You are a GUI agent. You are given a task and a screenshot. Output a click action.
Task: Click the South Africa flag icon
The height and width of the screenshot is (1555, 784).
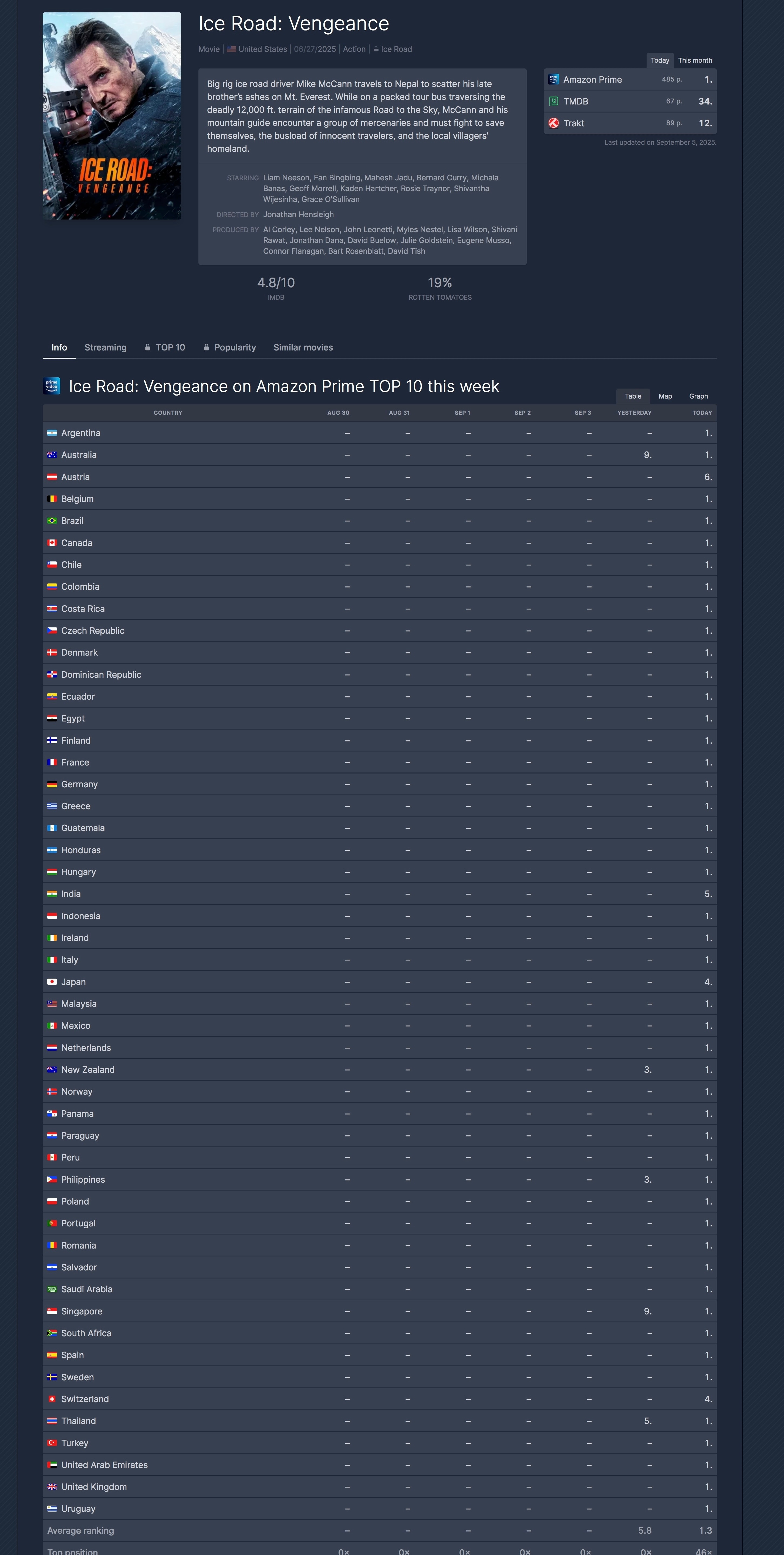click(x=52, y=1334)
